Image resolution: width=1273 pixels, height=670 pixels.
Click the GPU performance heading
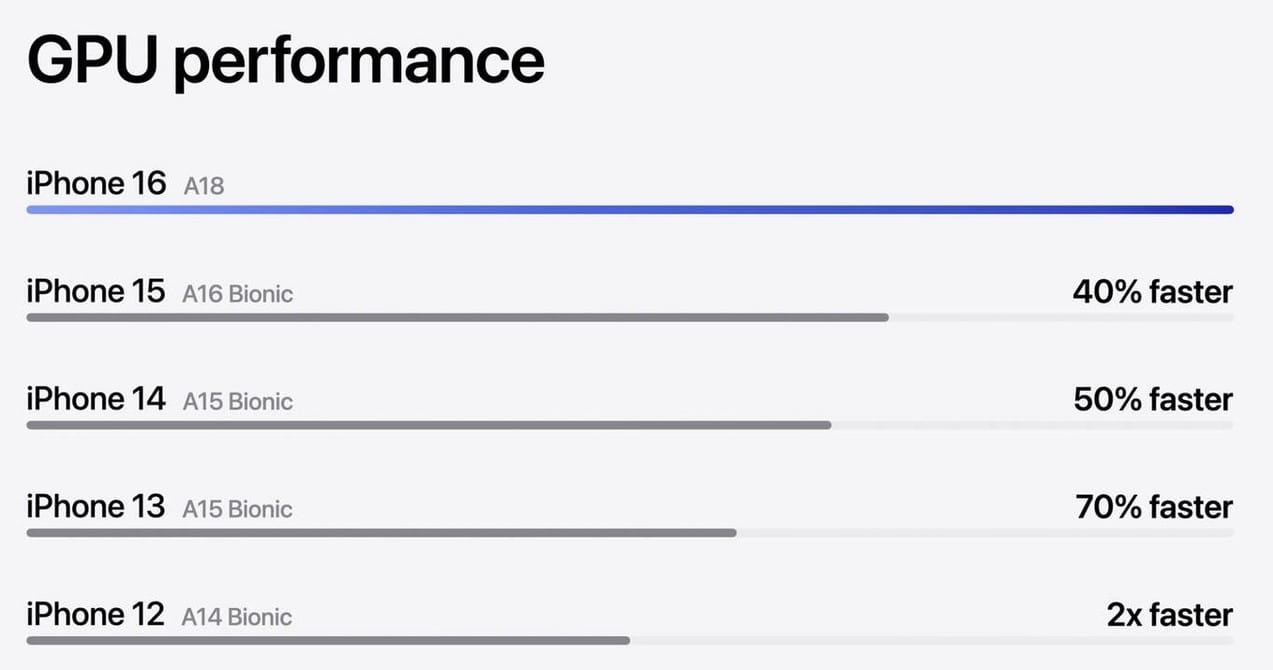tap(285, 60)
